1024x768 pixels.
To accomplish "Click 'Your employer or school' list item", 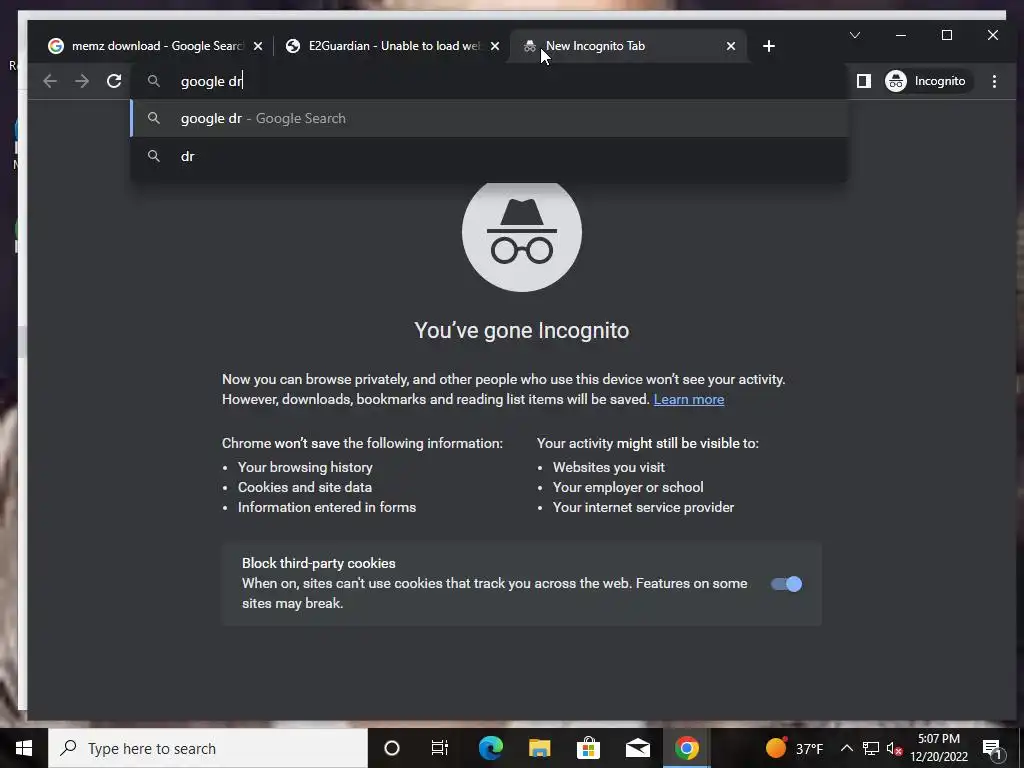I will click(628, 487).
